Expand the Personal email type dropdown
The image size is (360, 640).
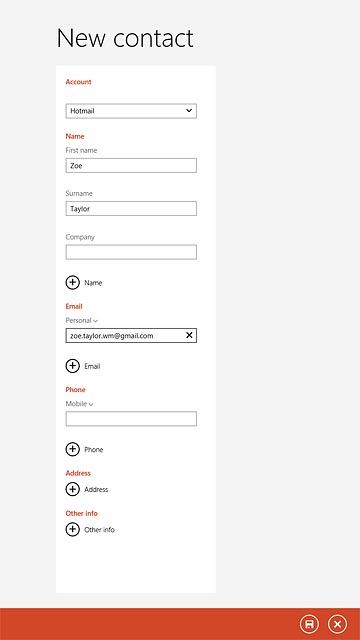(x=82, y=320)
